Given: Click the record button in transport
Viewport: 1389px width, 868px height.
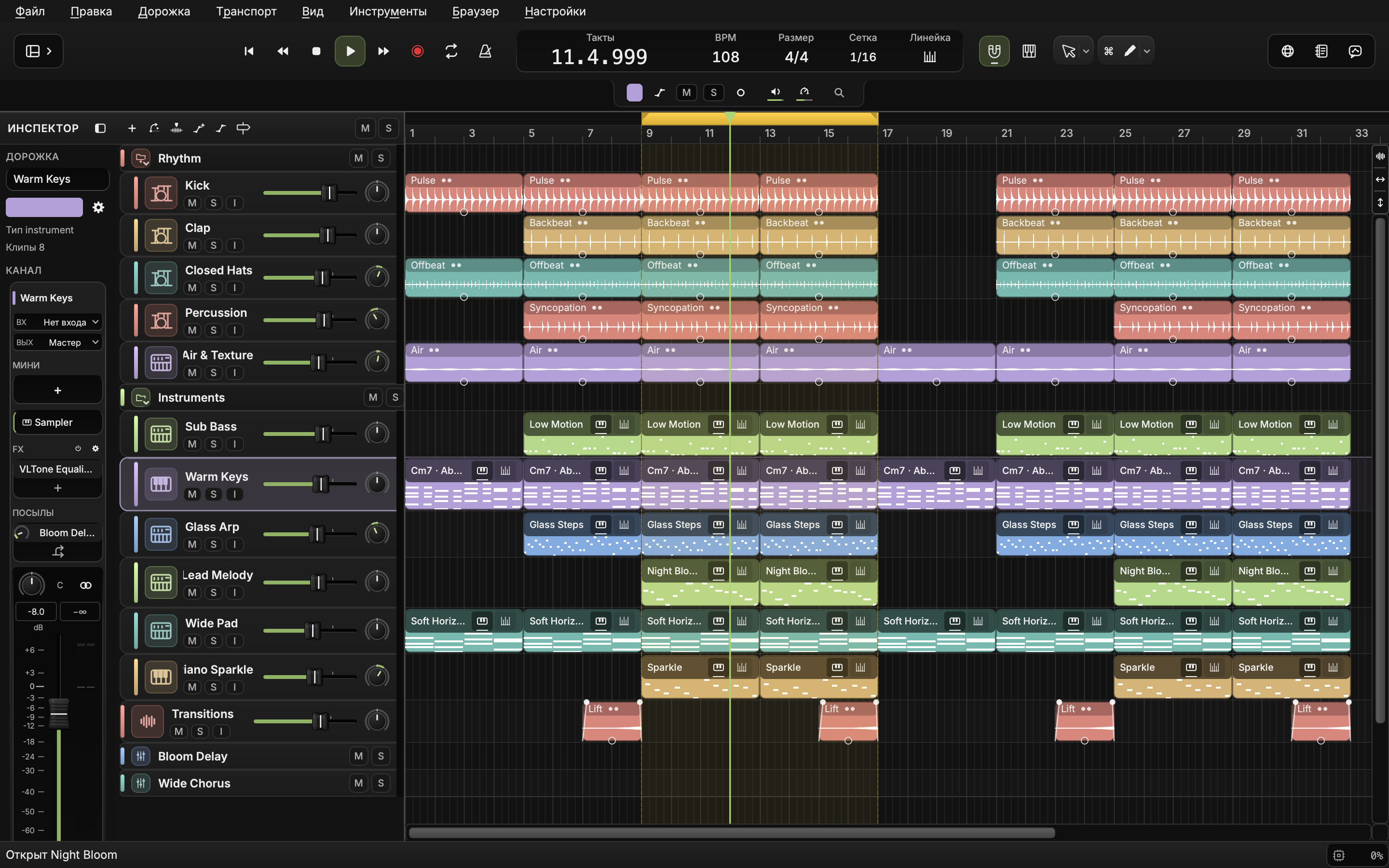Looking at the screenshot, I should [417, 51].
